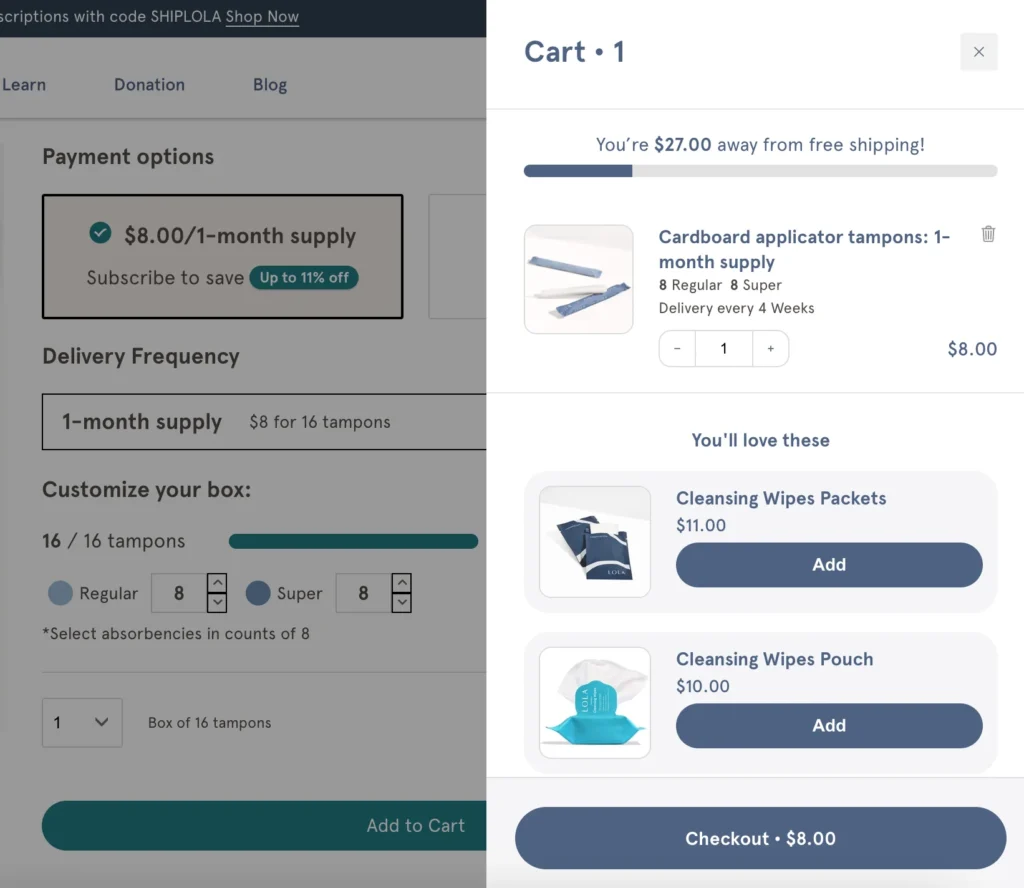Open the cardboard applicator tampons product image

[x=578, y=279]
